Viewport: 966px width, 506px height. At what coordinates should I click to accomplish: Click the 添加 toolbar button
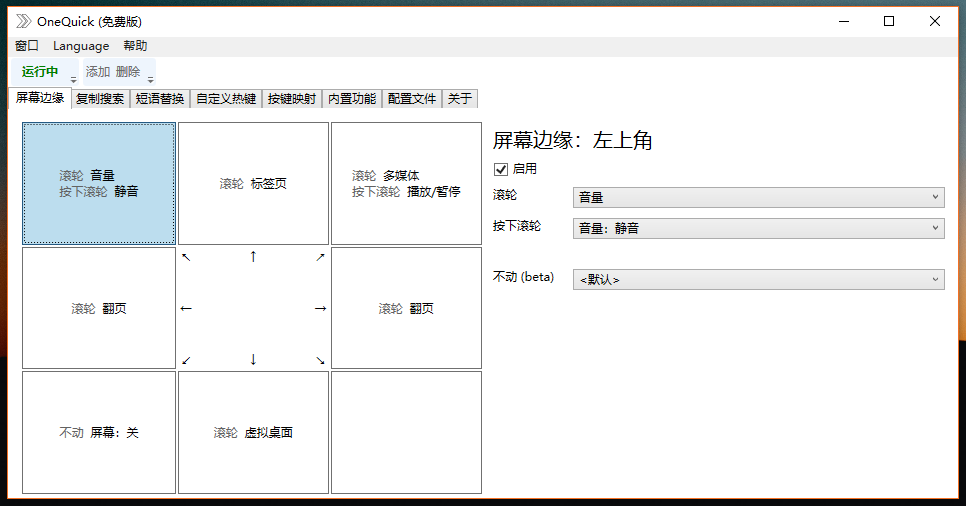(98, 72)
